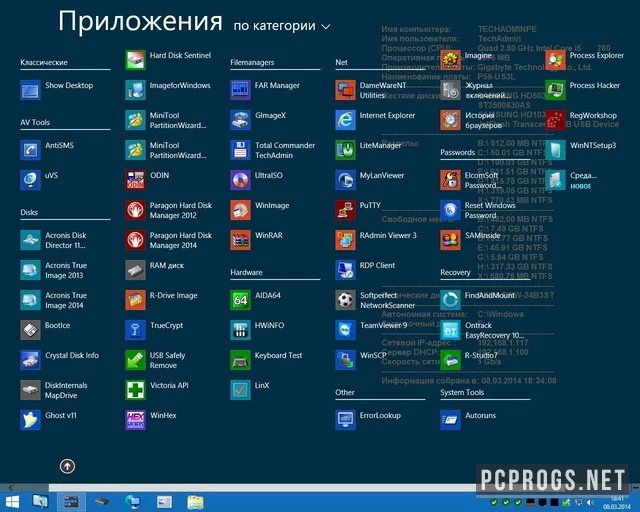Launch PuTTY icon

click(345, 210)
